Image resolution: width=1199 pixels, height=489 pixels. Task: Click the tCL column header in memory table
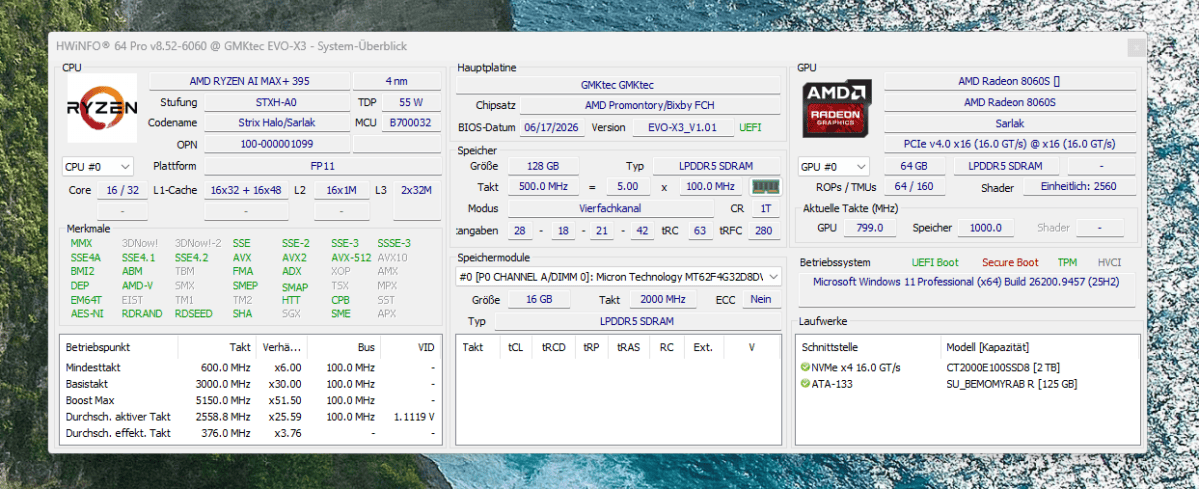[515, 347]
